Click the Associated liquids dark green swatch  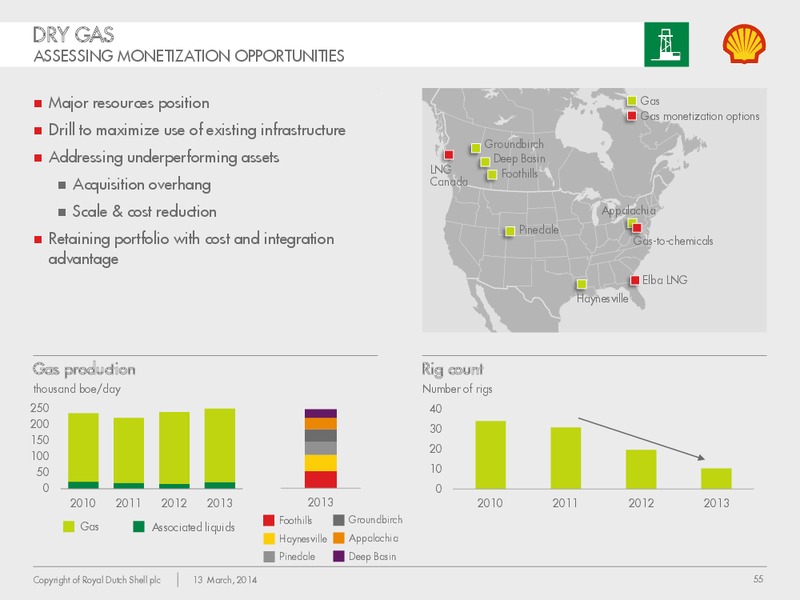tap(138, 527)
